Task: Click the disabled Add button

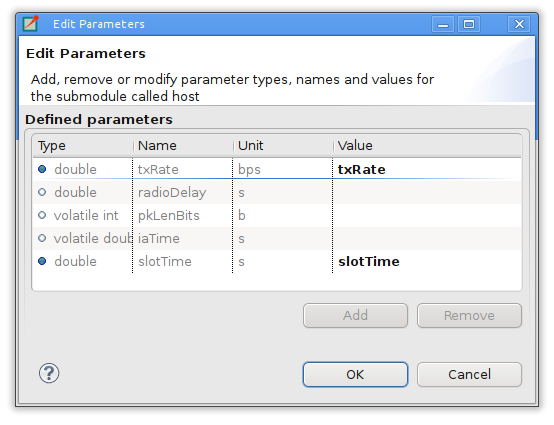Action: (355, 315)
